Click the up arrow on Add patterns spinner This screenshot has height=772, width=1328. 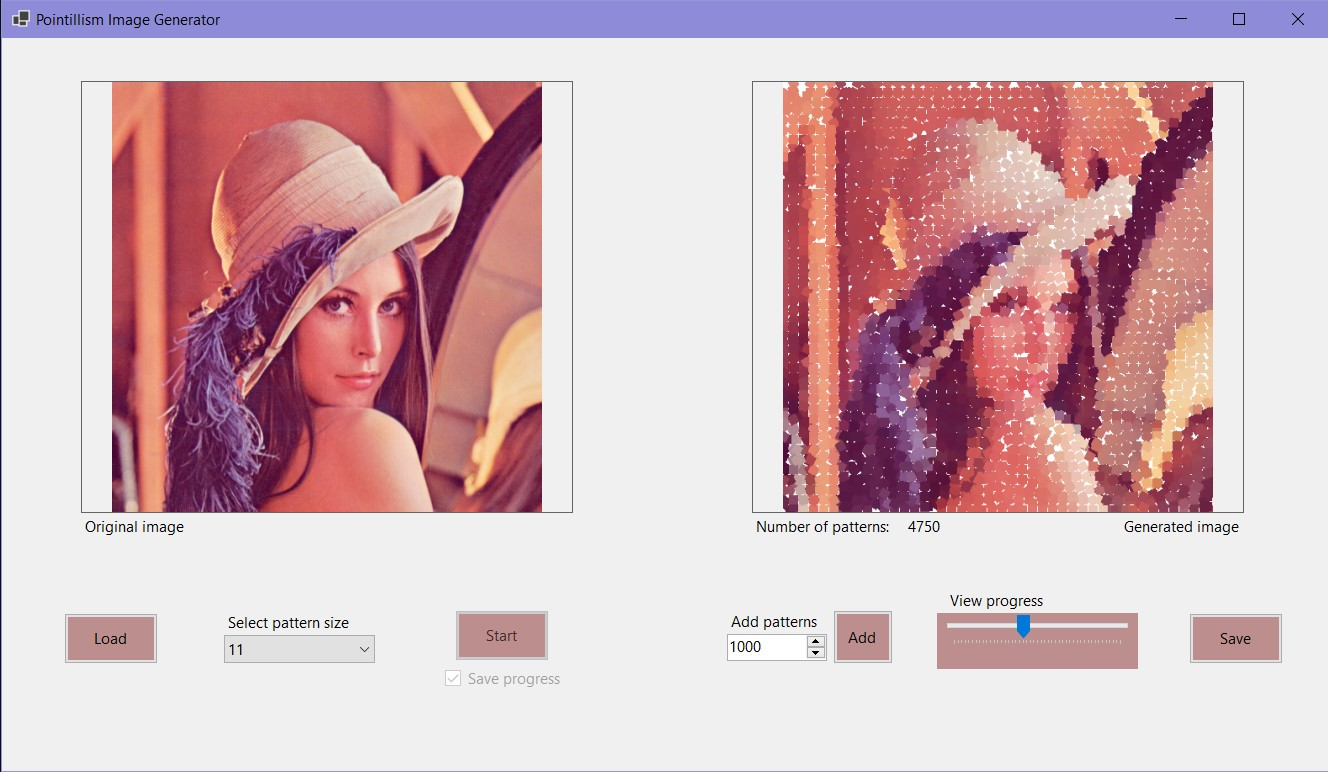(816, 641)
